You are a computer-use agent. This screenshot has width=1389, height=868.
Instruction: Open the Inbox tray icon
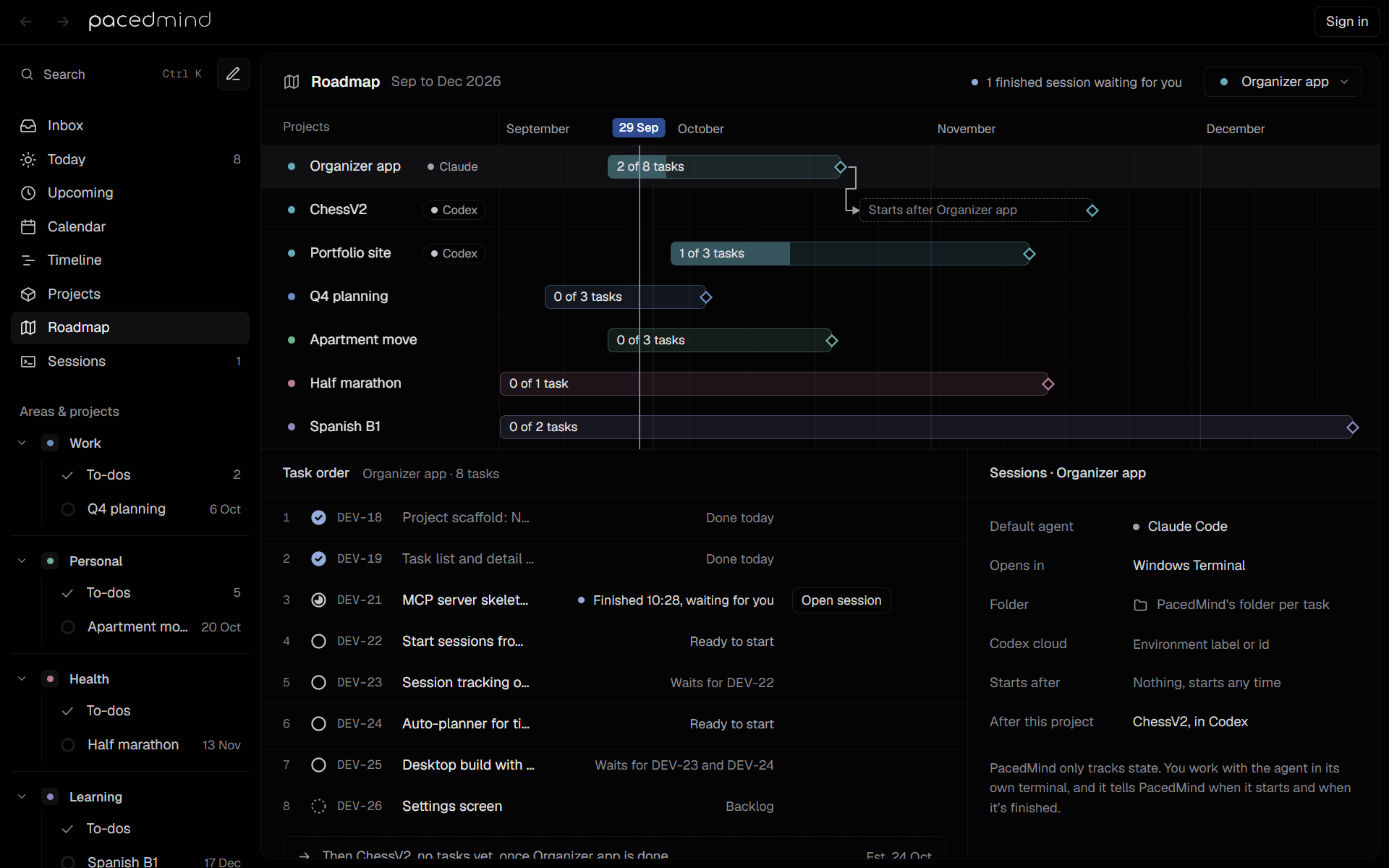click(x=28, y=126)
